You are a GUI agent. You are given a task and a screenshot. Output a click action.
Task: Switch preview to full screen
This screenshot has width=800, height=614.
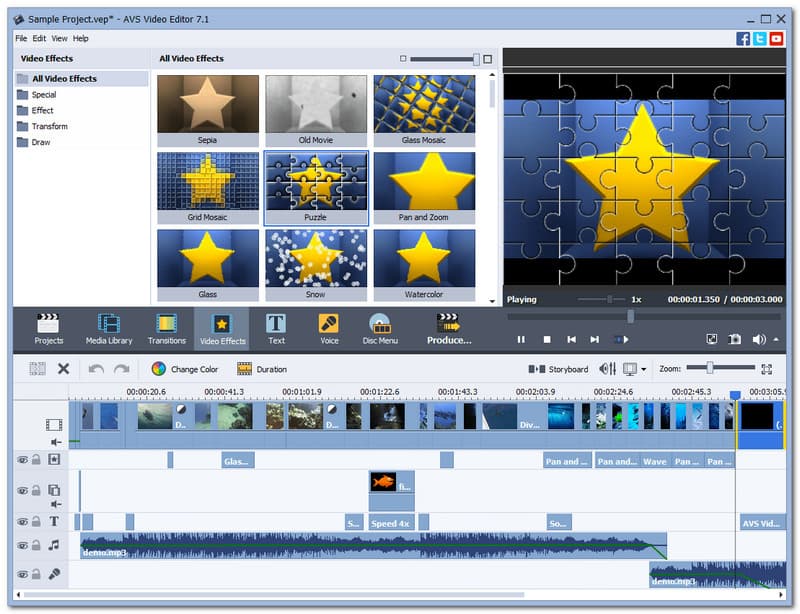(712, 339)
